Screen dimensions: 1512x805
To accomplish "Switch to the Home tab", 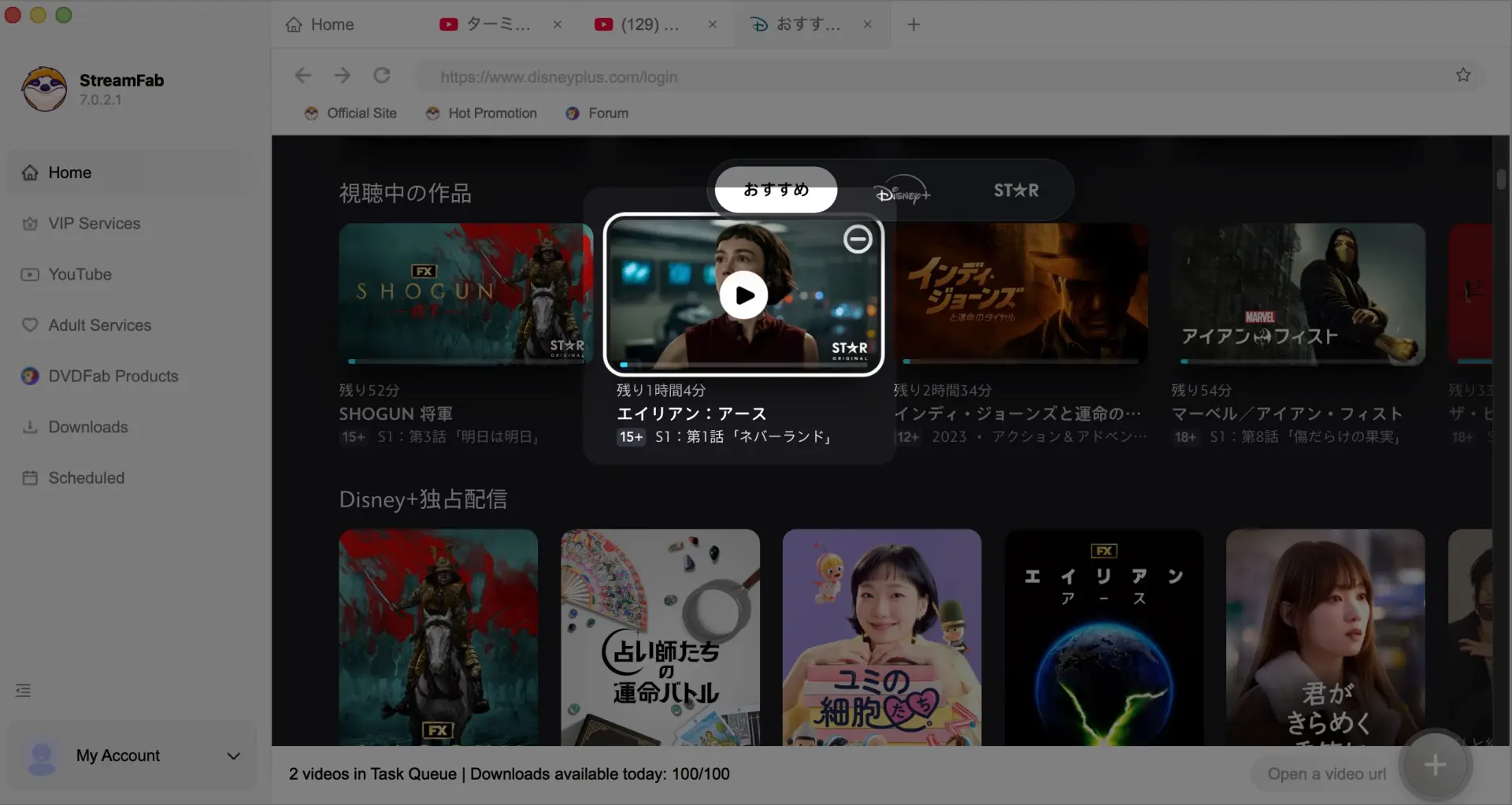I will tap(320, 24).
